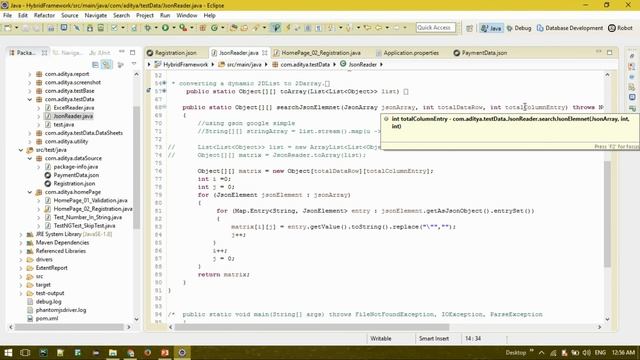The width and height of the screenshot is (640, 360).
Task: Click the Open Task folder icon
Action: (x=244, y=28)
